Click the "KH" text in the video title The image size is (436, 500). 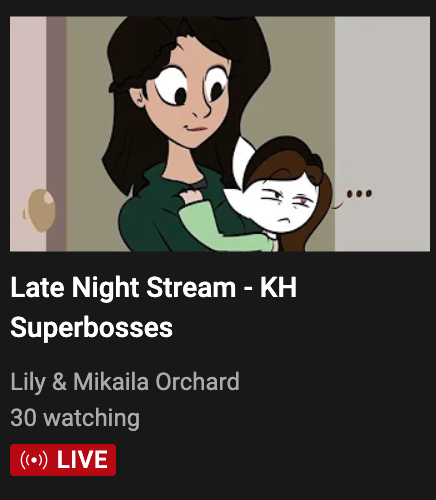[x=278, y=287]
